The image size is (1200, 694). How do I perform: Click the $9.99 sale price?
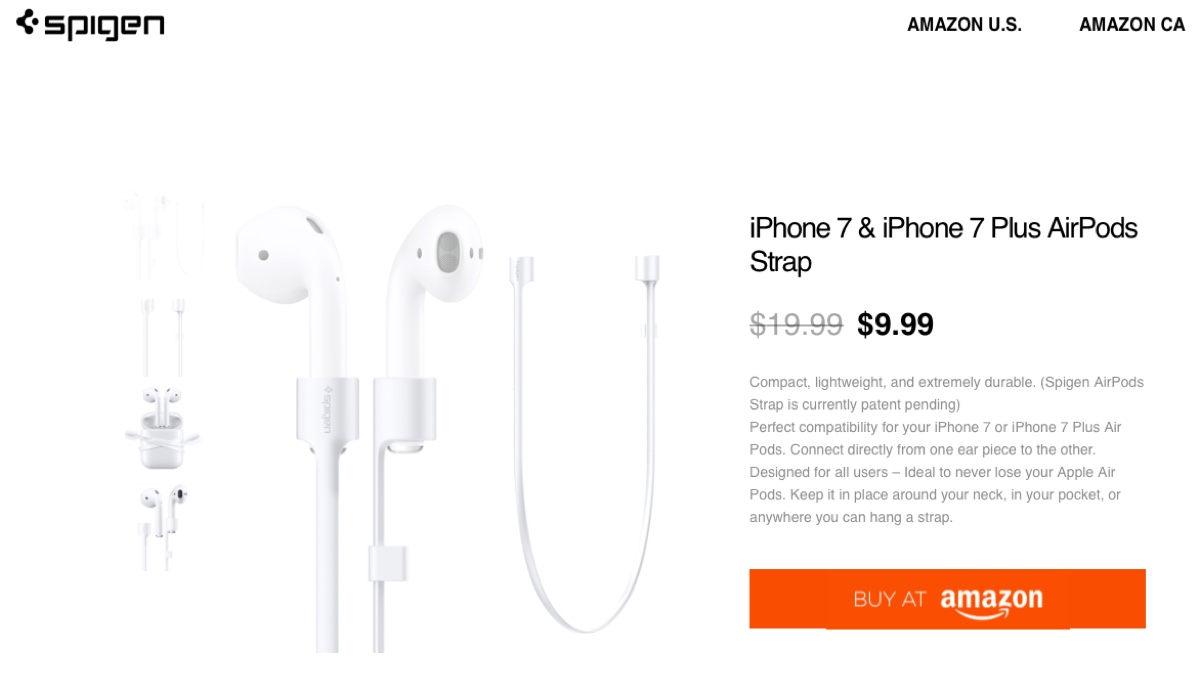click(x=895, y=325)
